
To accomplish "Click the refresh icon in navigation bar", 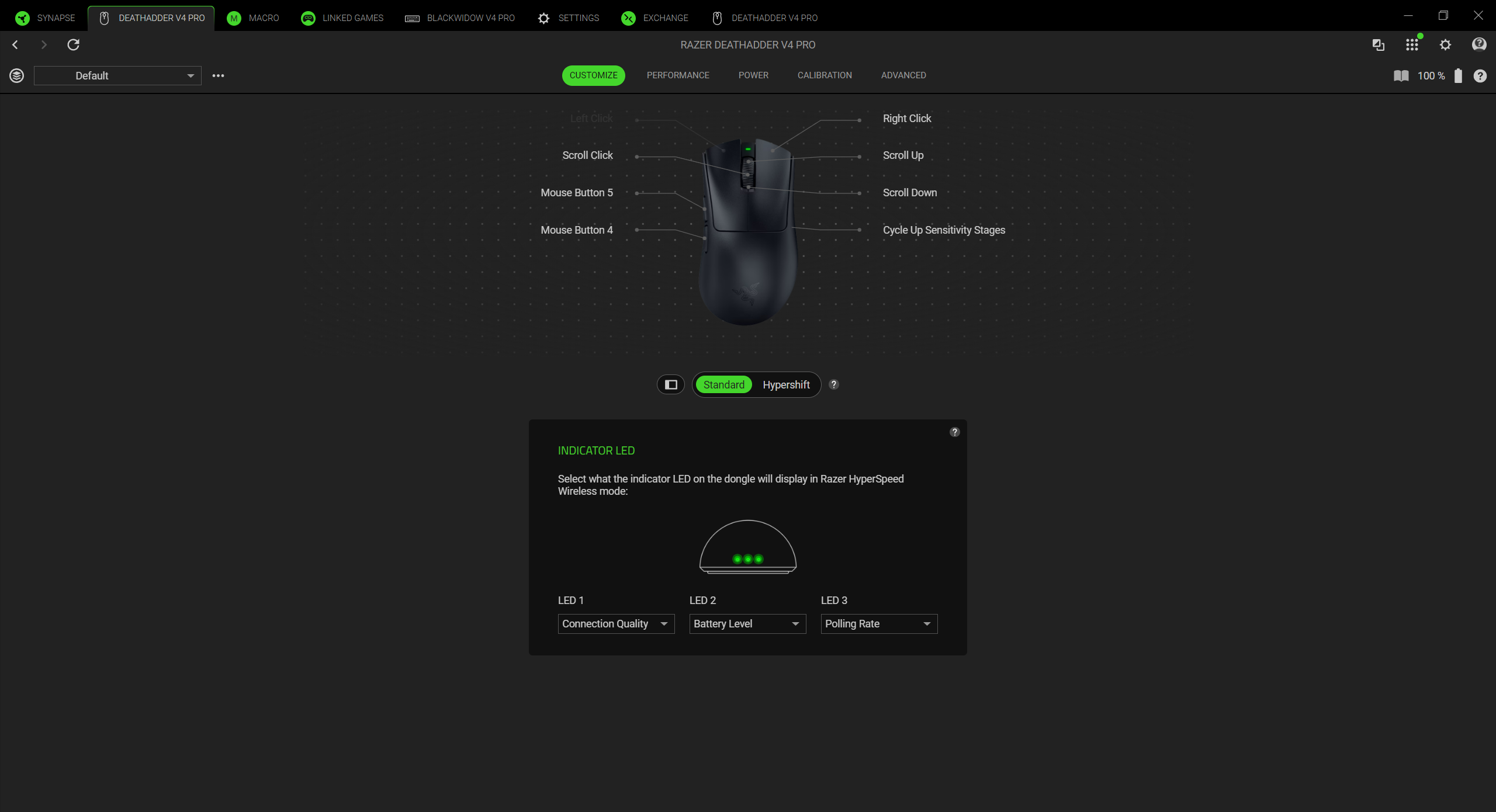I will pyautogui.click(x=73, y=45).
